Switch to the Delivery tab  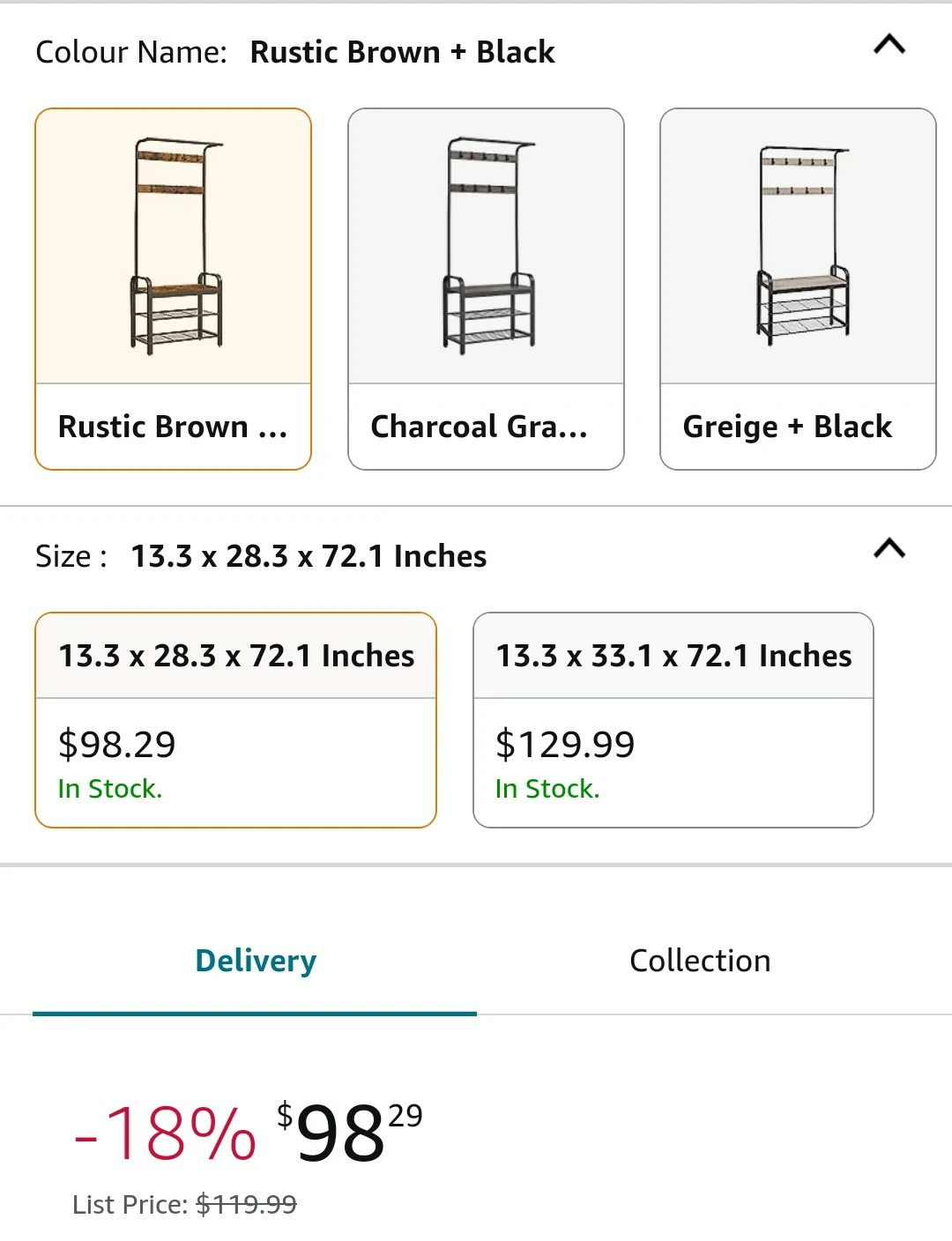tap(256, 961)
